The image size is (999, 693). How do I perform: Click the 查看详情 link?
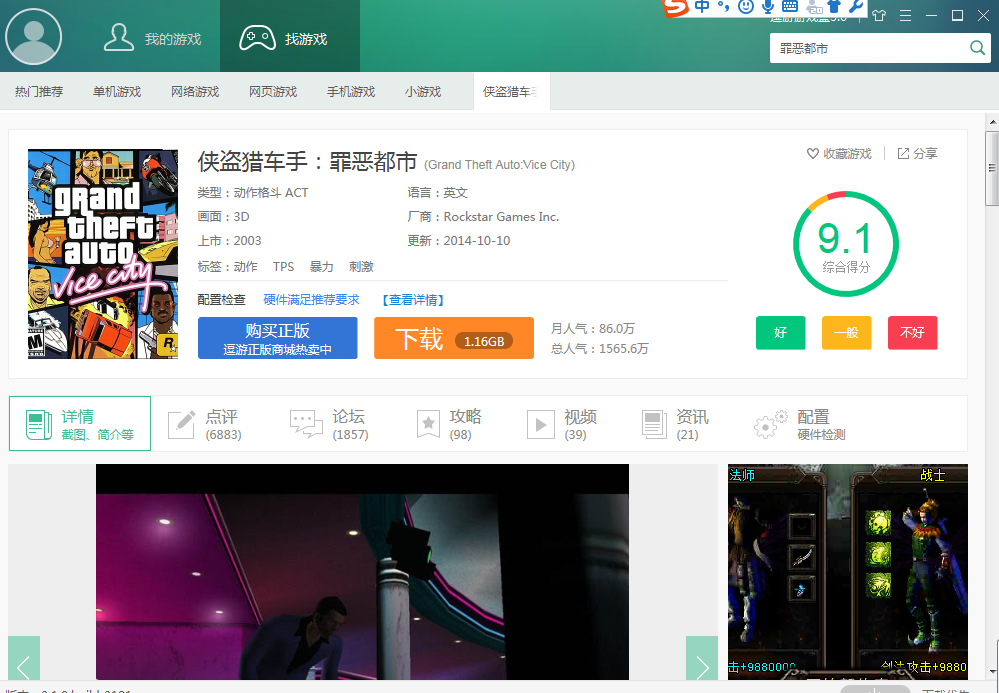(x=413, y=300)
